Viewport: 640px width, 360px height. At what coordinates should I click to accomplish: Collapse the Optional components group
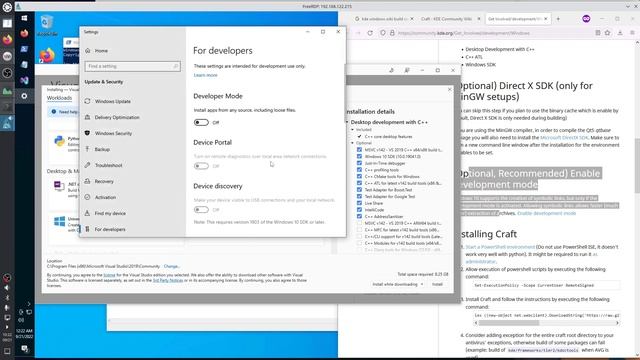pos(353,143)
